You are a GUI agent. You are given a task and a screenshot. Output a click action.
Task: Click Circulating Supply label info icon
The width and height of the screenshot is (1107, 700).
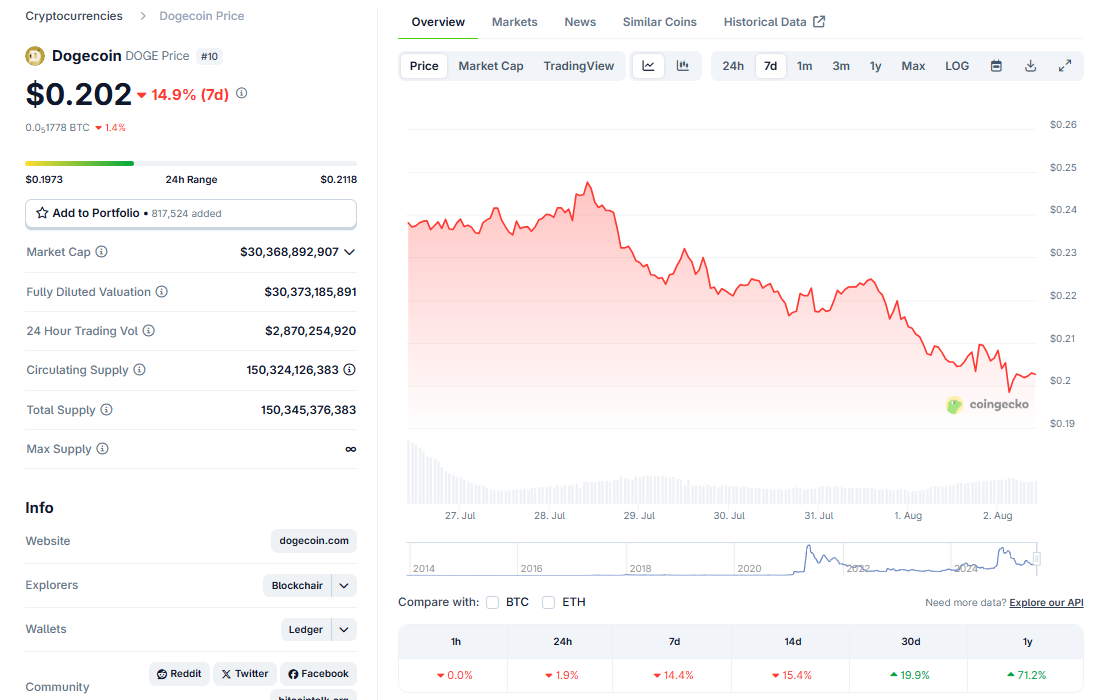pos(140,370)
